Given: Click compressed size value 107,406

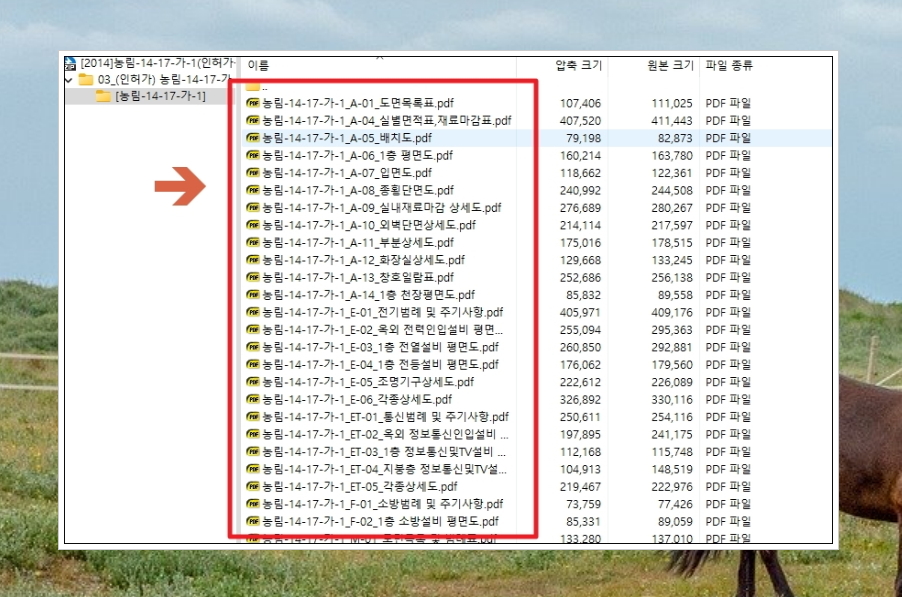Looking at the screenshot, I should pyautogui.click(x=580, y=104).
